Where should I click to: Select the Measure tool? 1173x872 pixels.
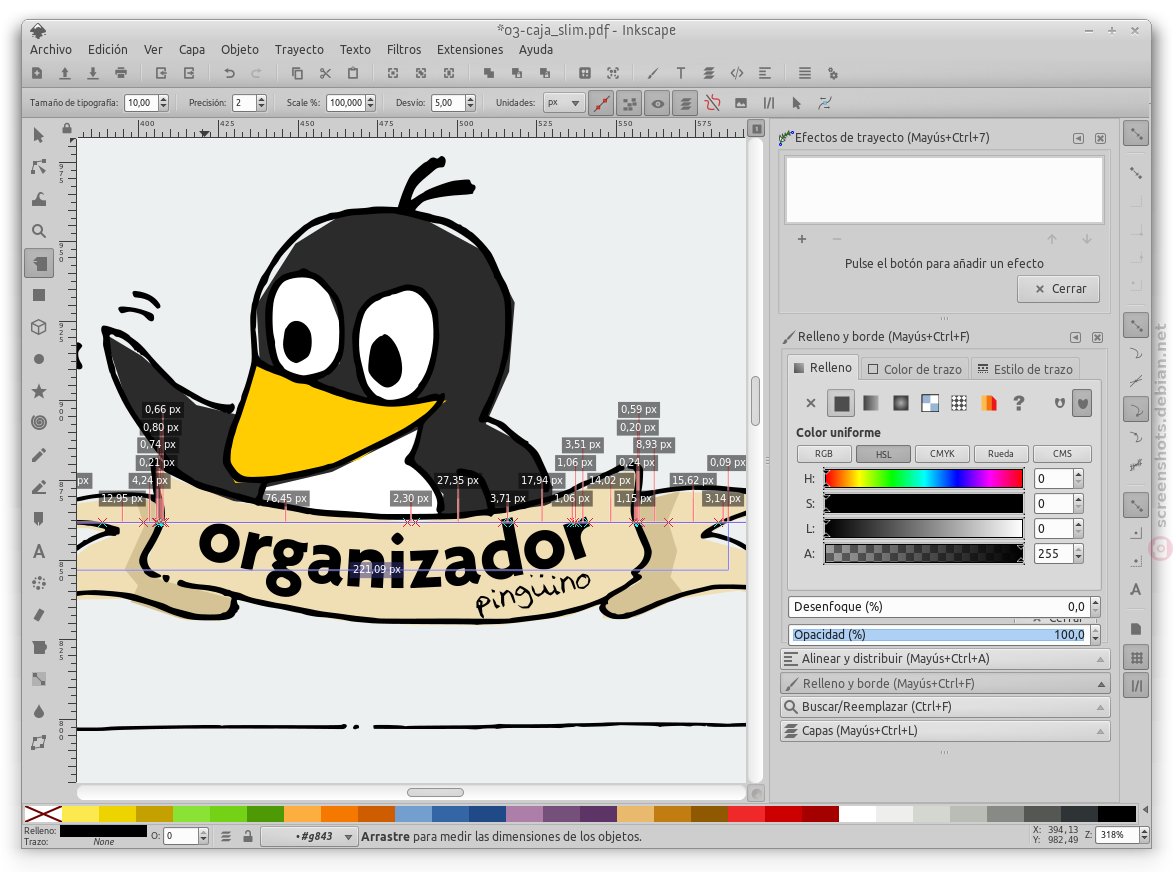pyautogui.click(x=39, y=263)
